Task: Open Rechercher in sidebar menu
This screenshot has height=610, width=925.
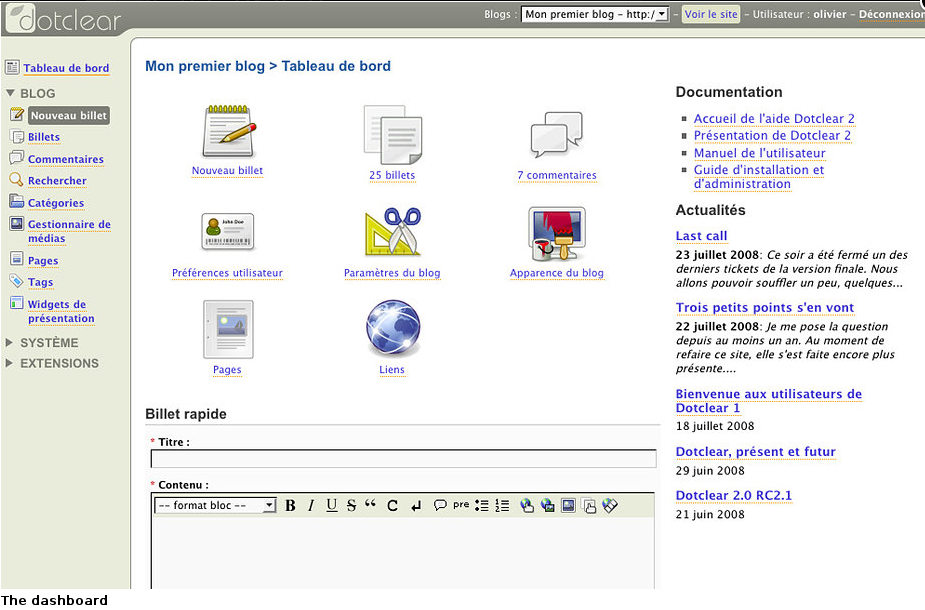Action: pos(57,181)
